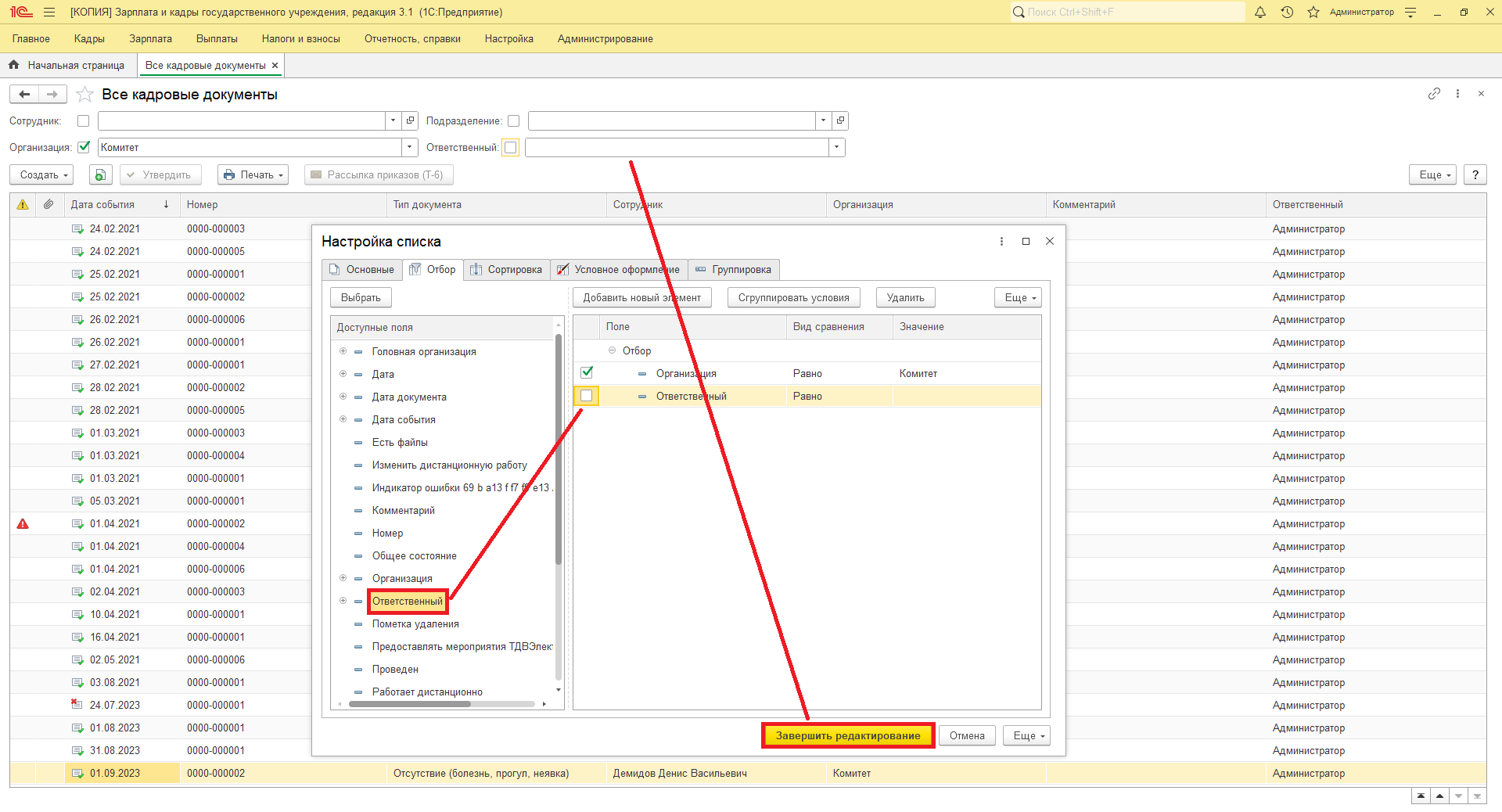This screenshot has height=812, width=1502.
Task: Maximize the Настройка списка dialog
Action: click(x=1026, y=242)
